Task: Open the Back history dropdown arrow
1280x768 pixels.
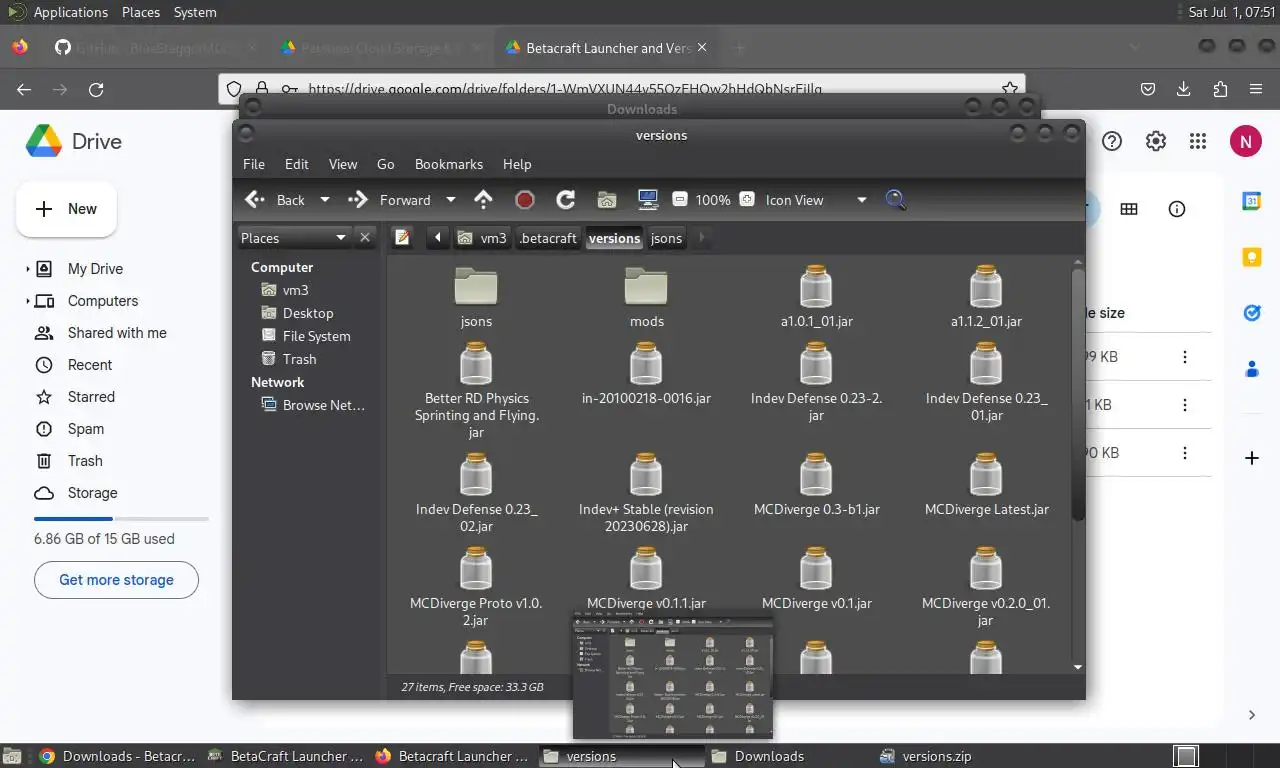Action: pos(324,200)
